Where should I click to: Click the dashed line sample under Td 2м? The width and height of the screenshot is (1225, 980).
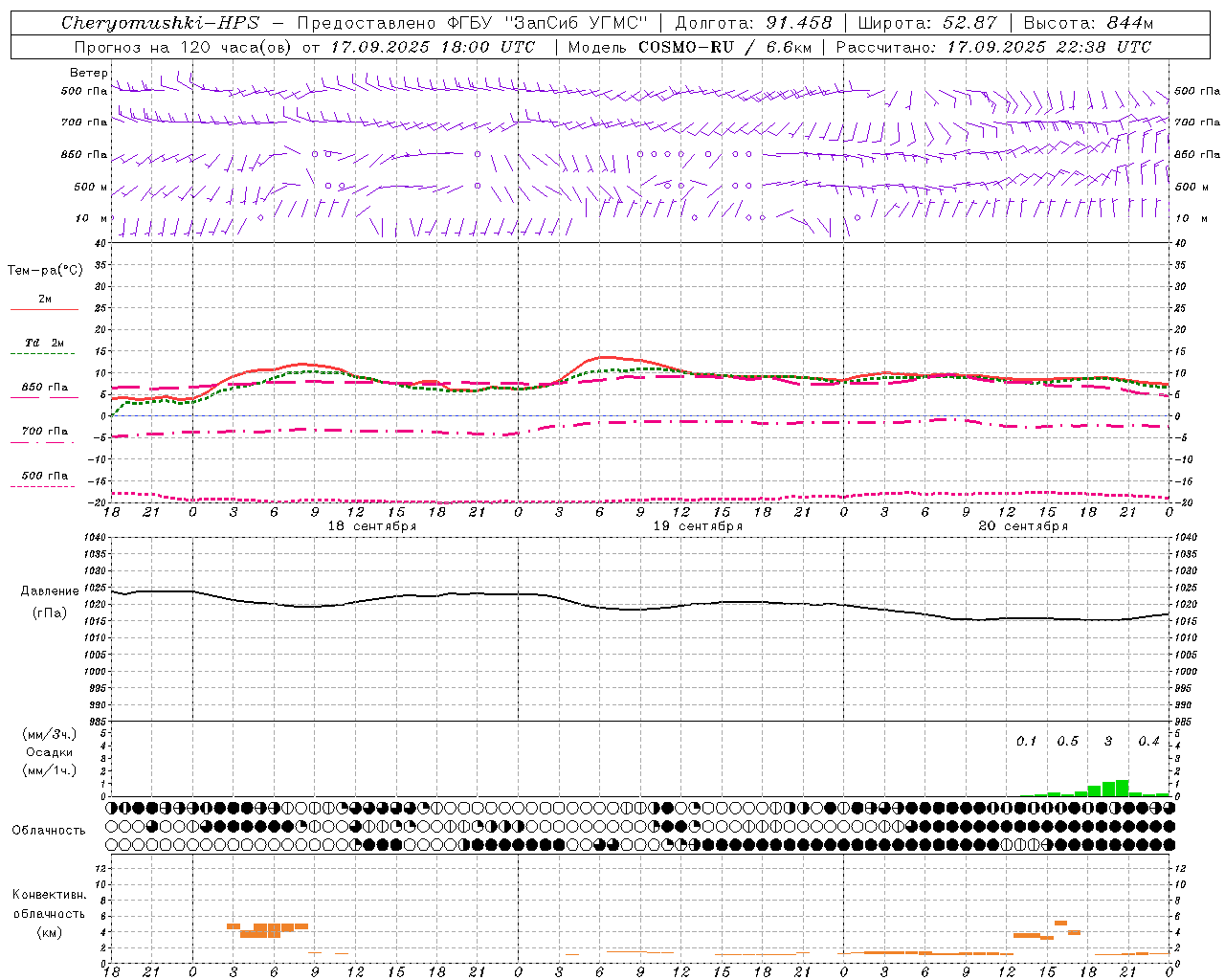43,354
